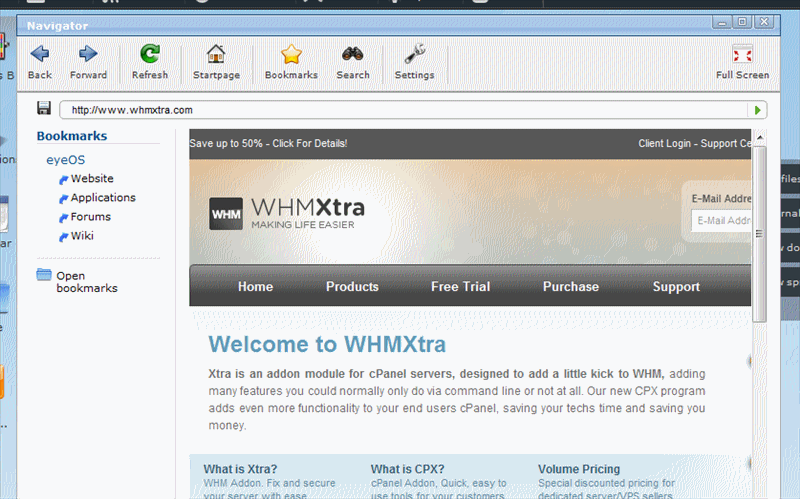Click the Back arrow icon
Viewport: 800px width, 499px height.
[40, 55]
